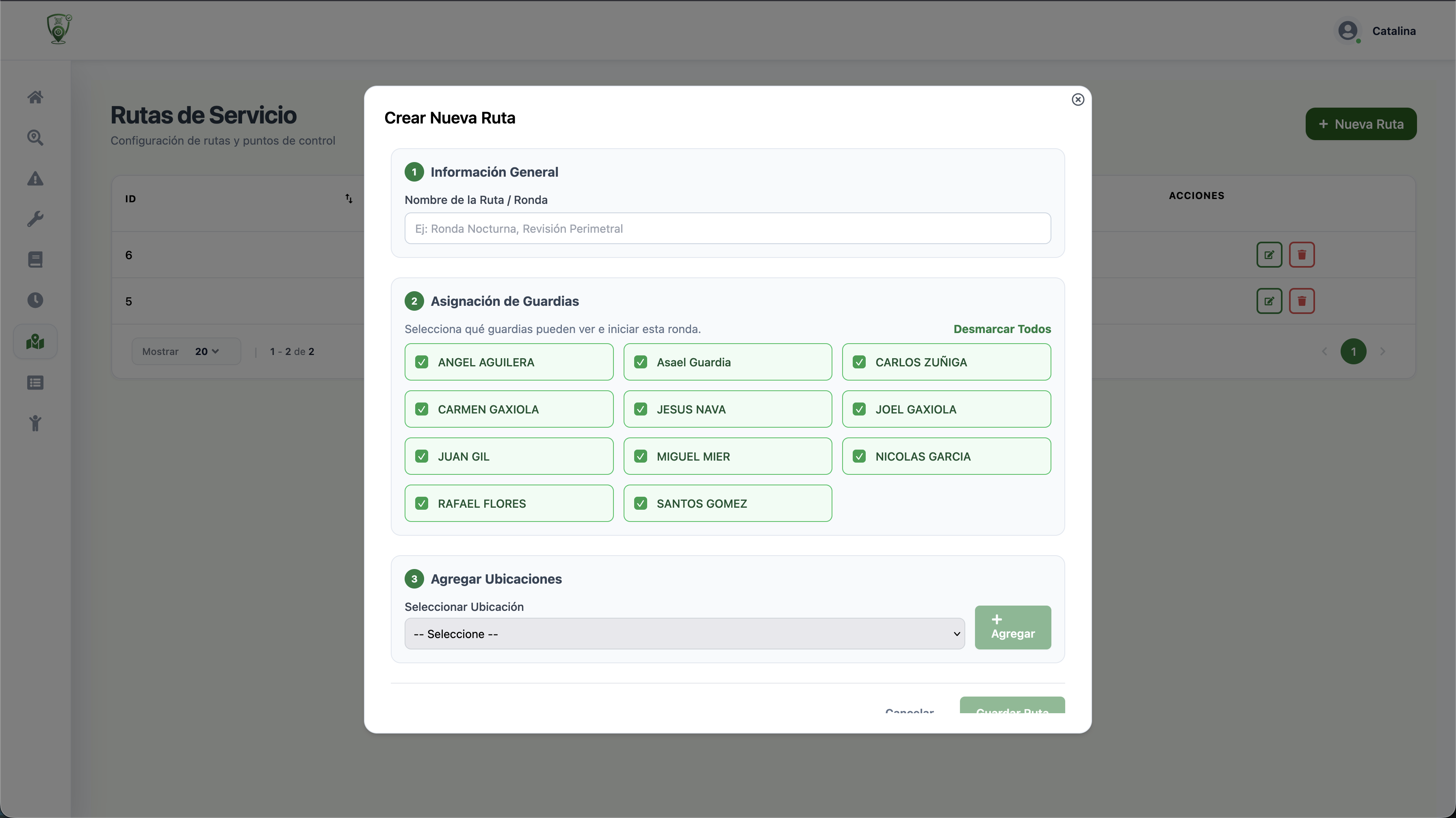The width and height of the screenshot is (1456, 818).
Task: Click the Nombre de la Ruta input field
Action: (728, 229)
